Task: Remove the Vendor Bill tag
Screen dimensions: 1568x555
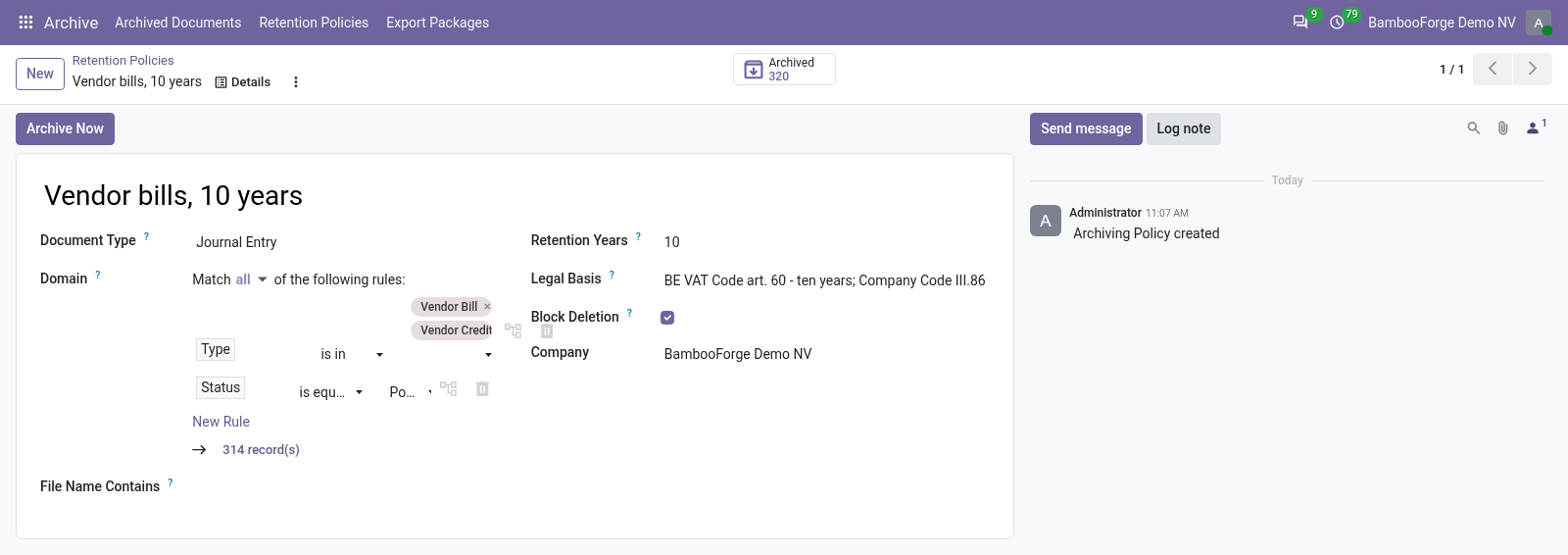Action: 487,307
